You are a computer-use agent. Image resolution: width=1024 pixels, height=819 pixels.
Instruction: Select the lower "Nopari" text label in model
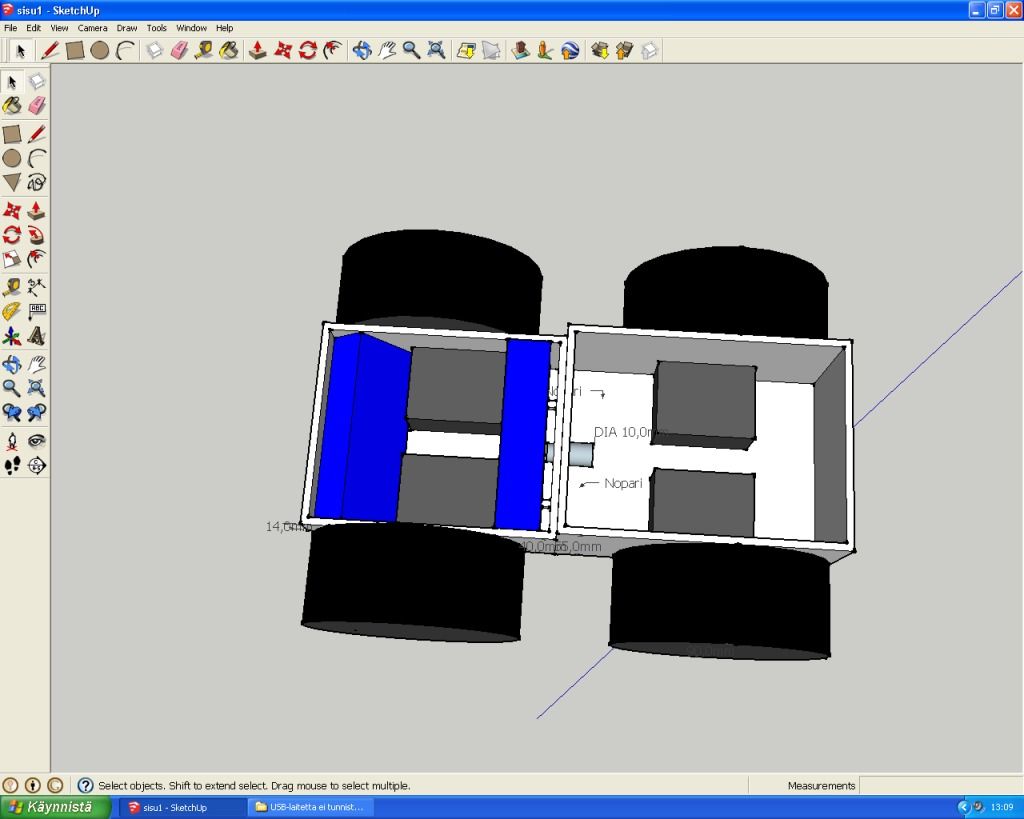[623, 483]
